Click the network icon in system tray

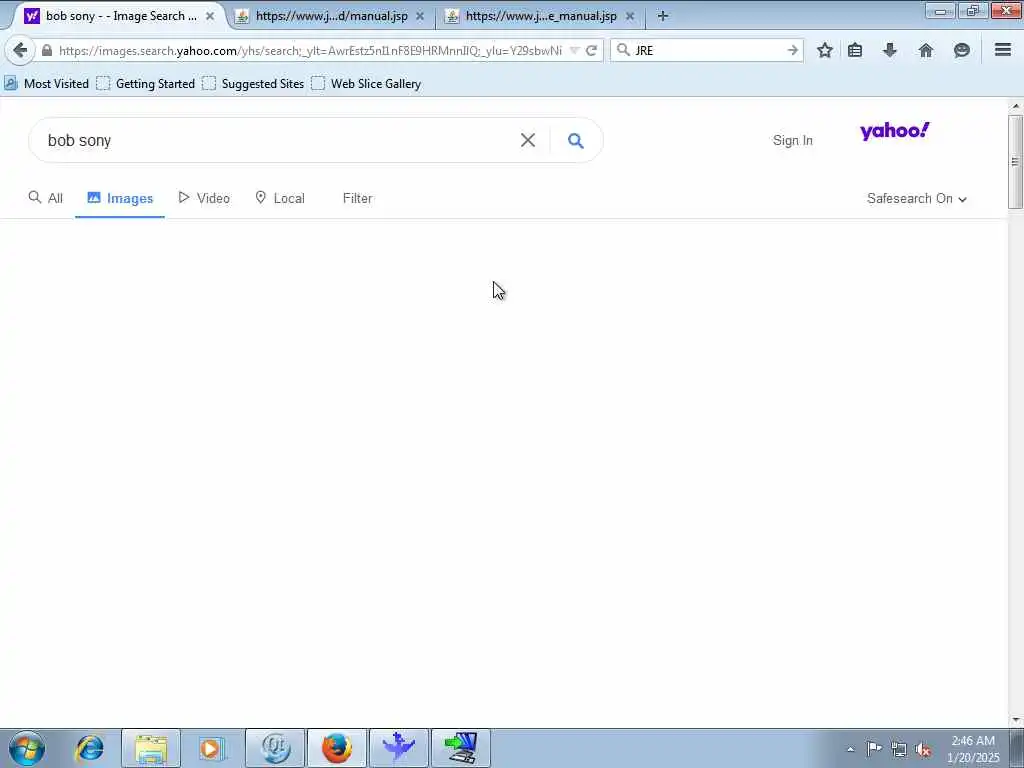tap(899, 749)
